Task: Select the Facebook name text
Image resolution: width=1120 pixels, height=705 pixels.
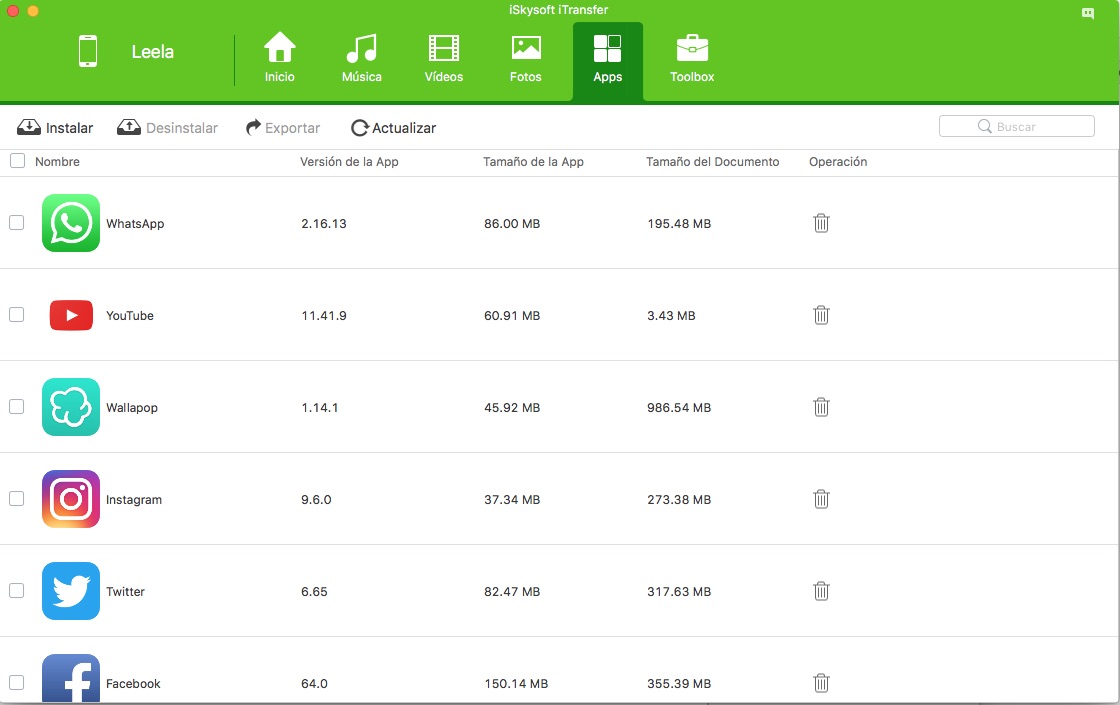Action: tap(133, 684)
